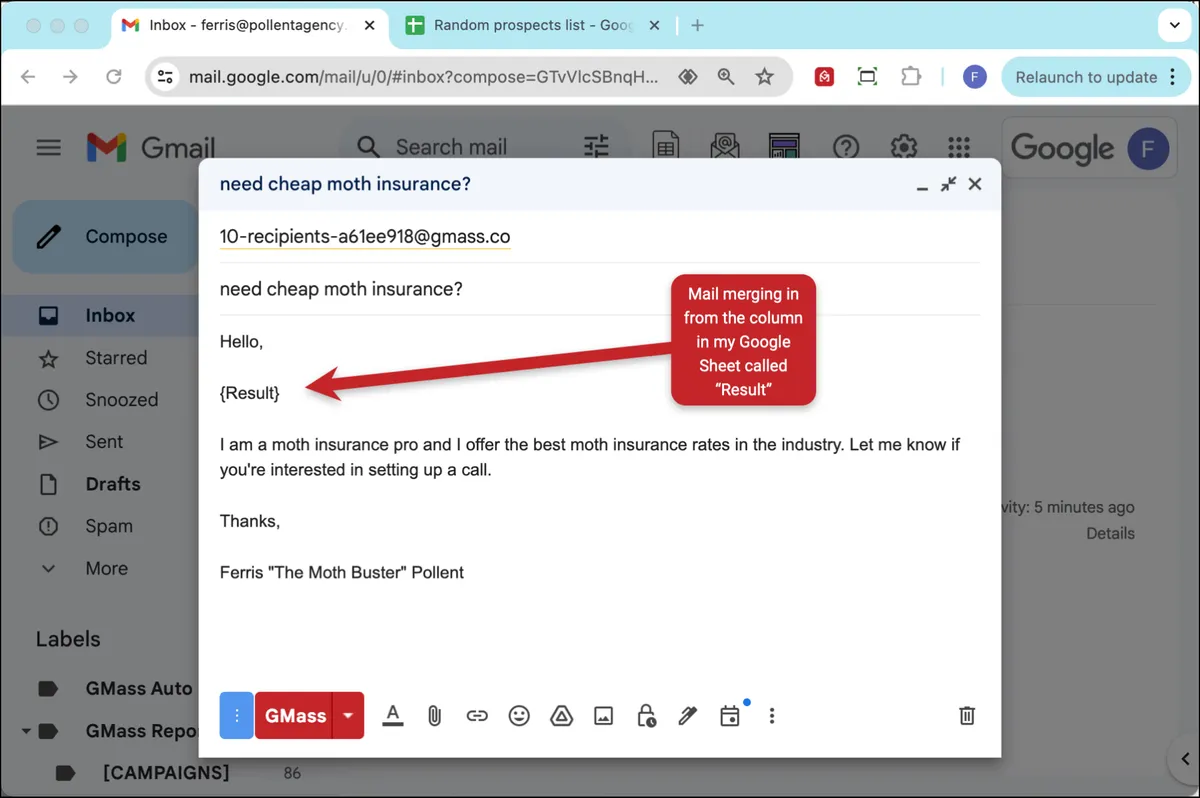Image resolution: width=1200 pixels, height=798 pixels.
Task: Insert a link using the chain icon
Action: (x=477, y=716)
